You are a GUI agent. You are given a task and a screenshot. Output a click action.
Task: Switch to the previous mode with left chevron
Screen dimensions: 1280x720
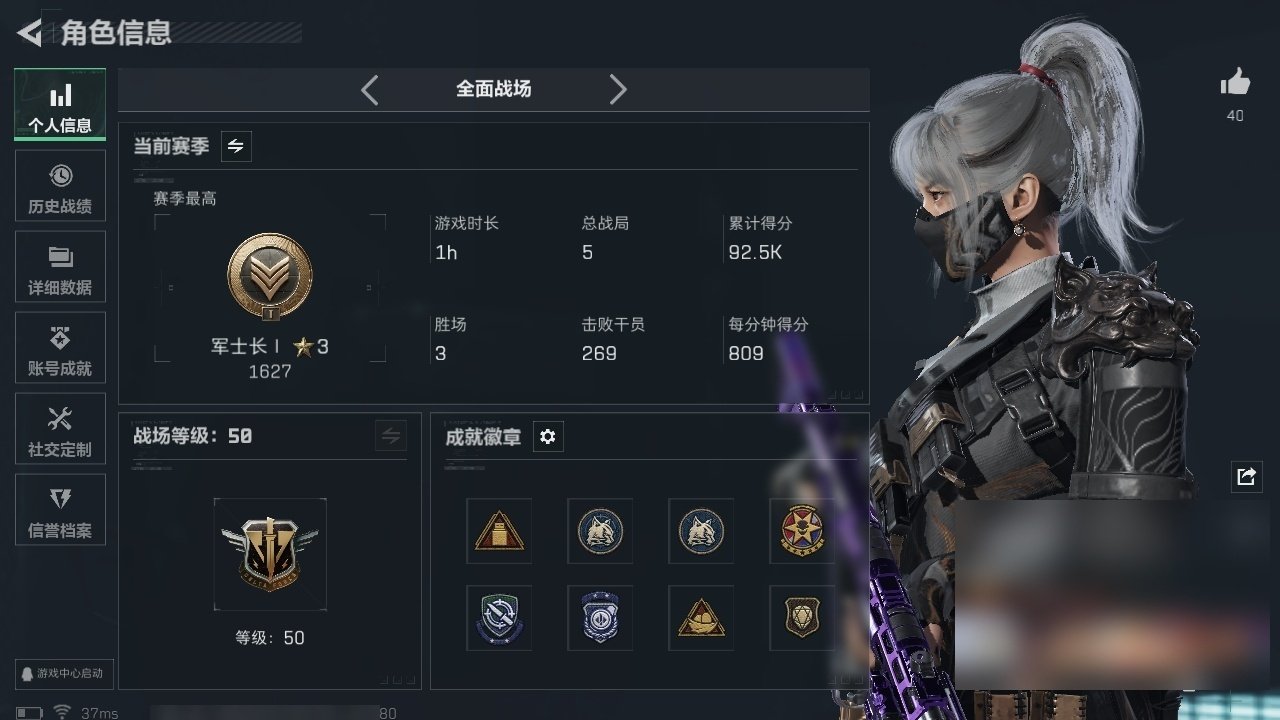(370, 90)
